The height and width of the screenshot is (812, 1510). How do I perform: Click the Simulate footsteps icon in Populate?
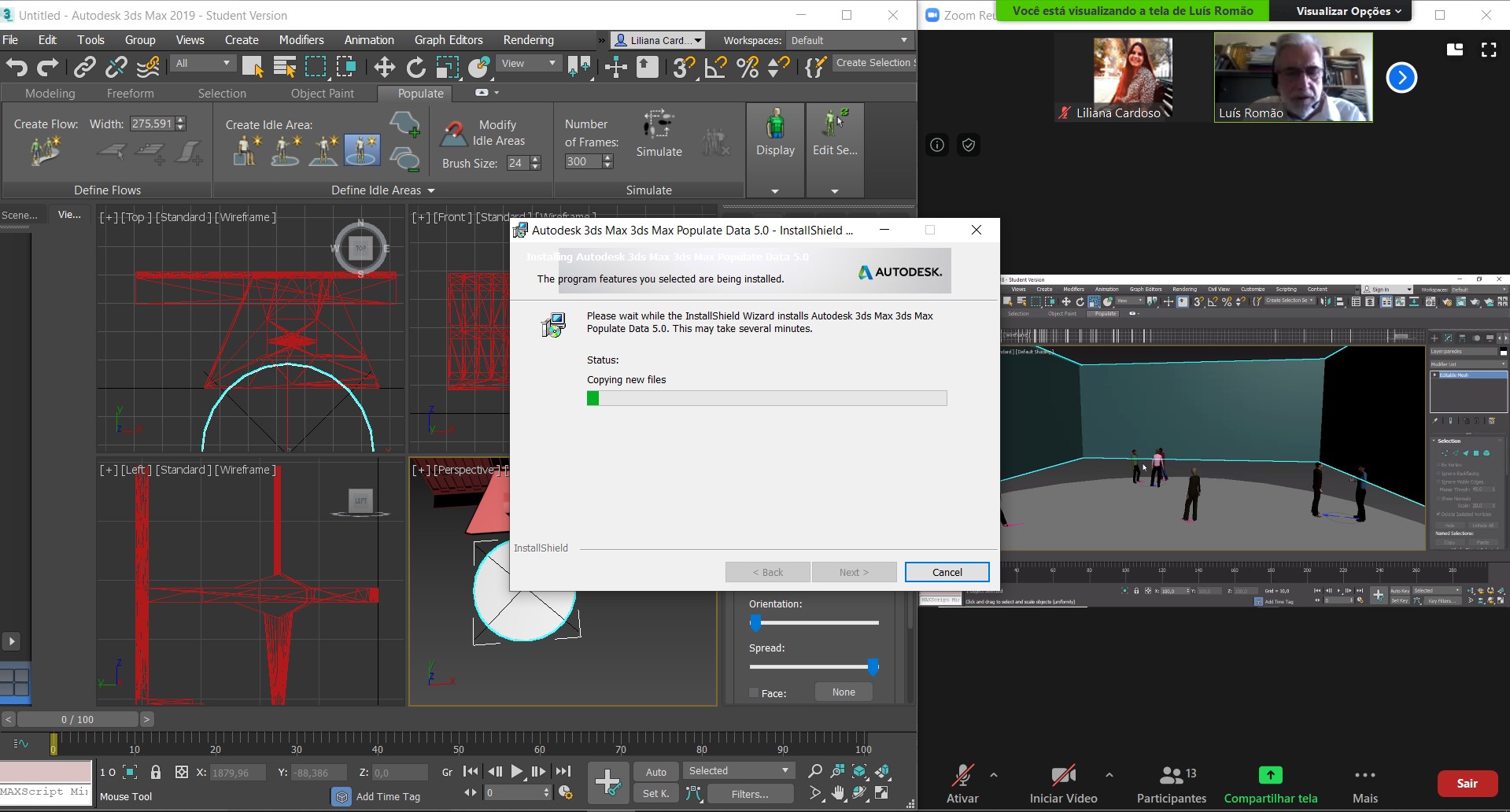pyautogui.click(x=658, y=124)
